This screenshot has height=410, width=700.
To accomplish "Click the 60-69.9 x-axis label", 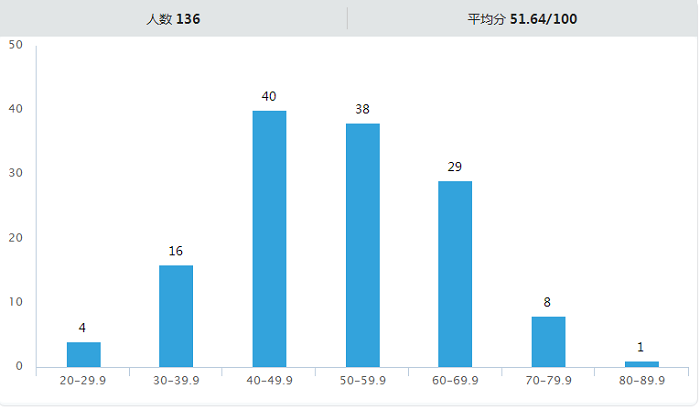I will 455,381.
